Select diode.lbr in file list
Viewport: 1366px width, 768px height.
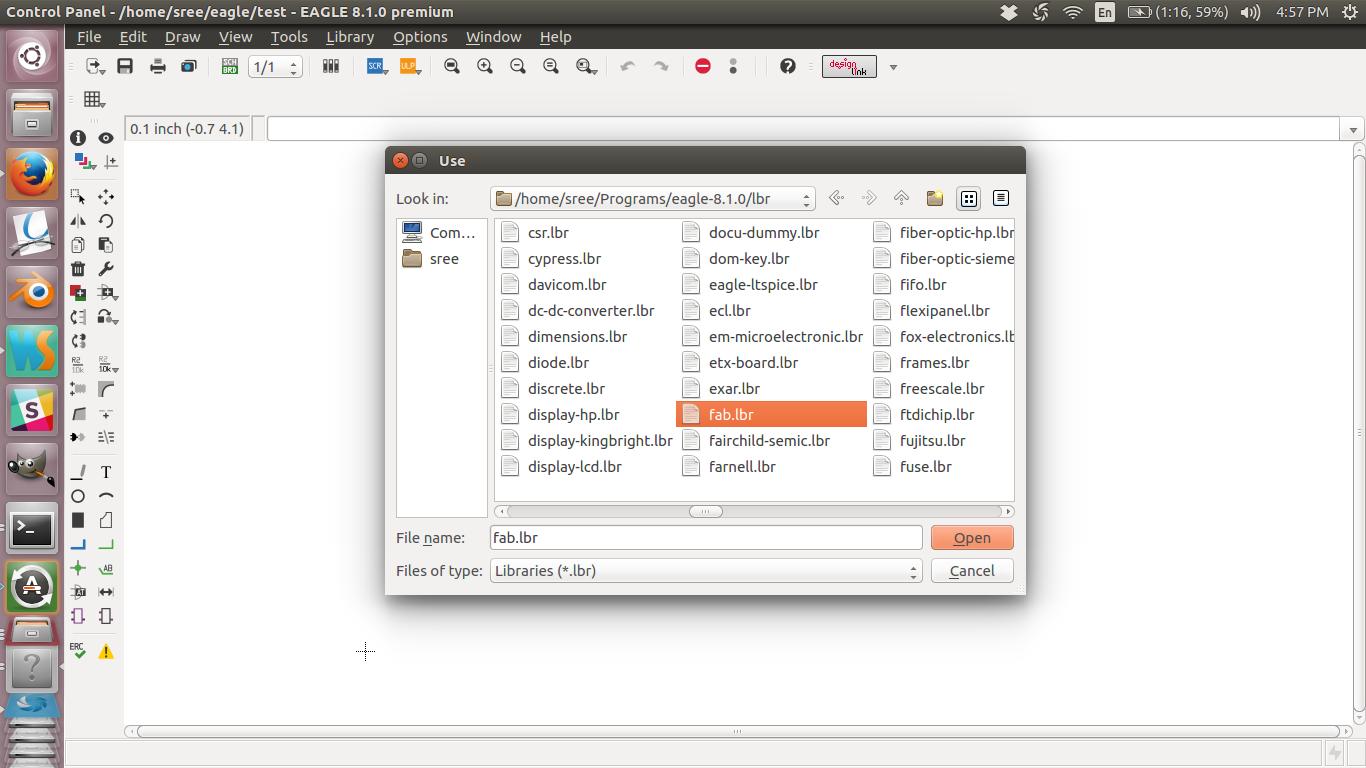point(545,362)
